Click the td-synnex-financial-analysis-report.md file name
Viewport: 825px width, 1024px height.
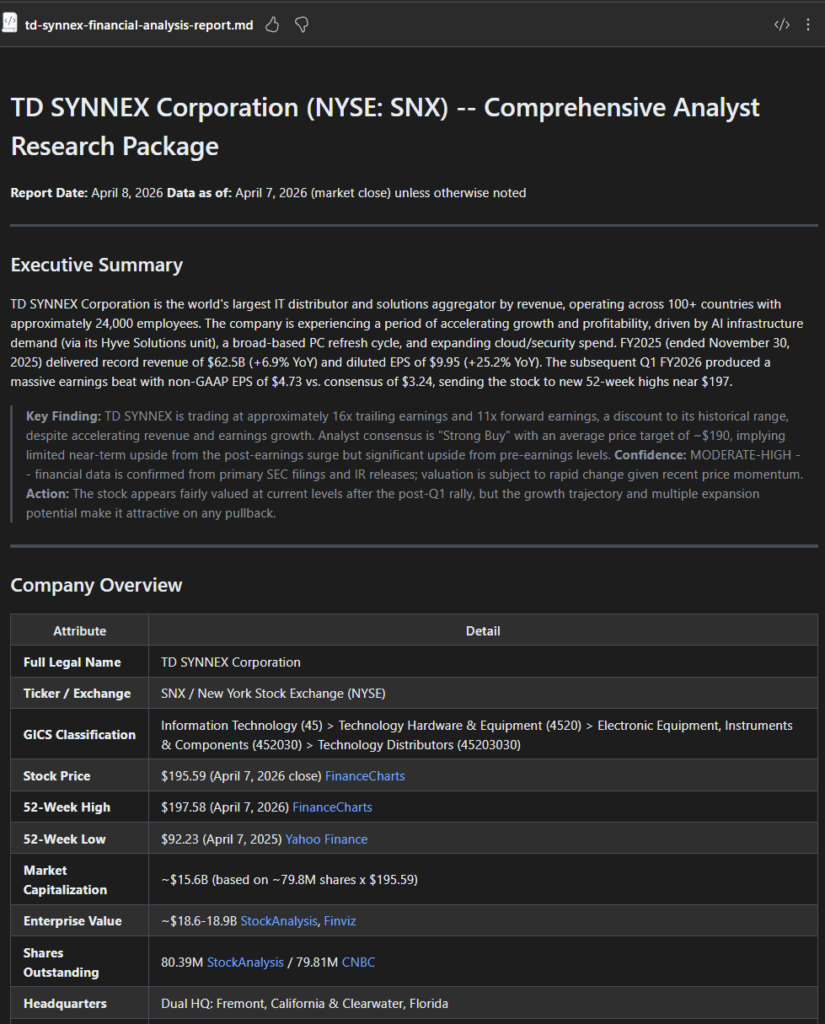click(x=139, y=25)
